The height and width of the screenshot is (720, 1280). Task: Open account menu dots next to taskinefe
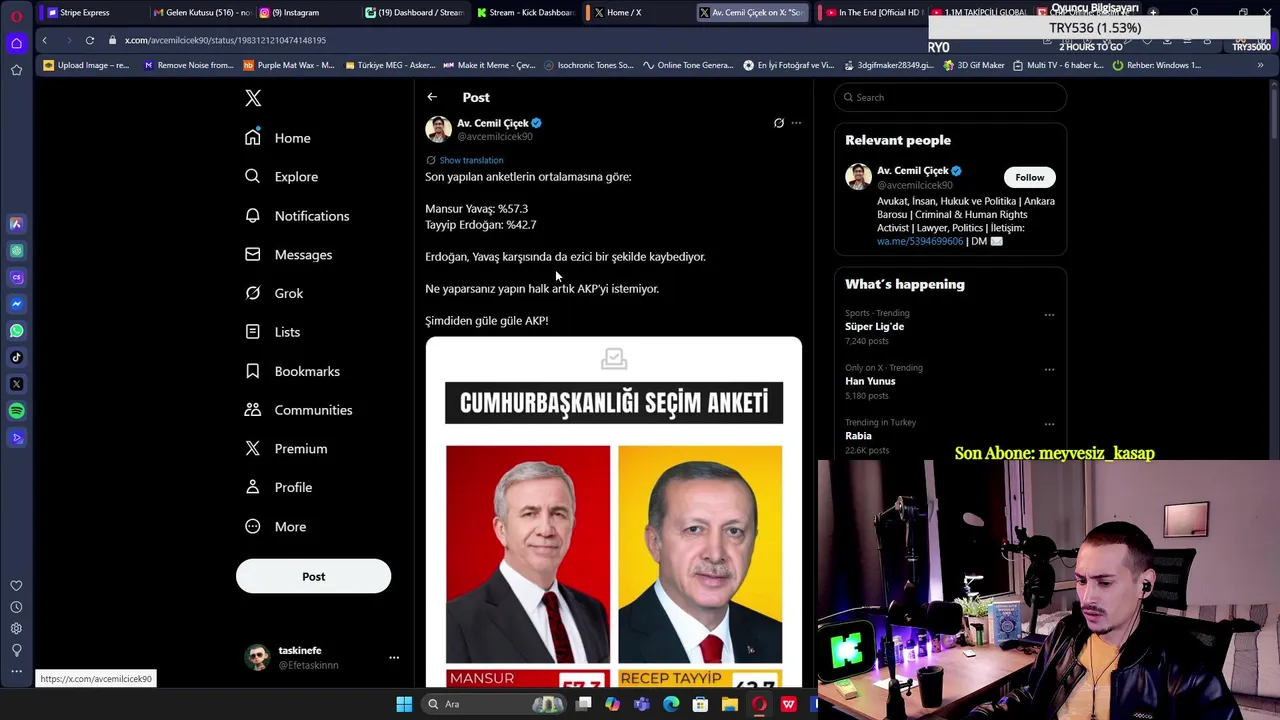pos(394,658)
